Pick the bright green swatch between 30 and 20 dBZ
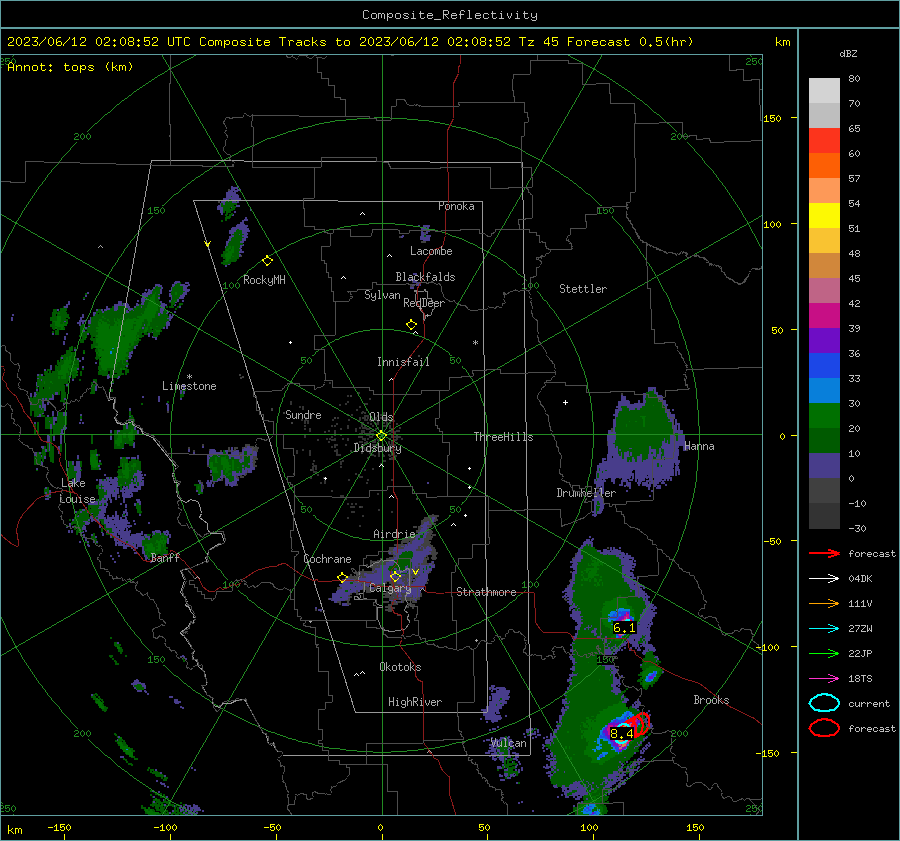900x841 pixels. [x=824, y=416]
